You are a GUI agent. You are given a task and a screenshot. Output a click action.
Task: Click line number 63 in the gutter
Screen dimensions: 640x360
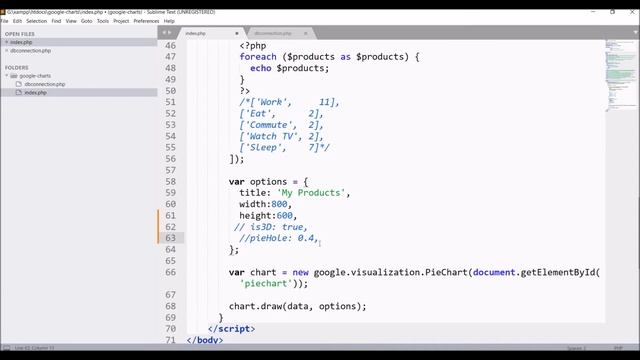click(x=170, y=238)
